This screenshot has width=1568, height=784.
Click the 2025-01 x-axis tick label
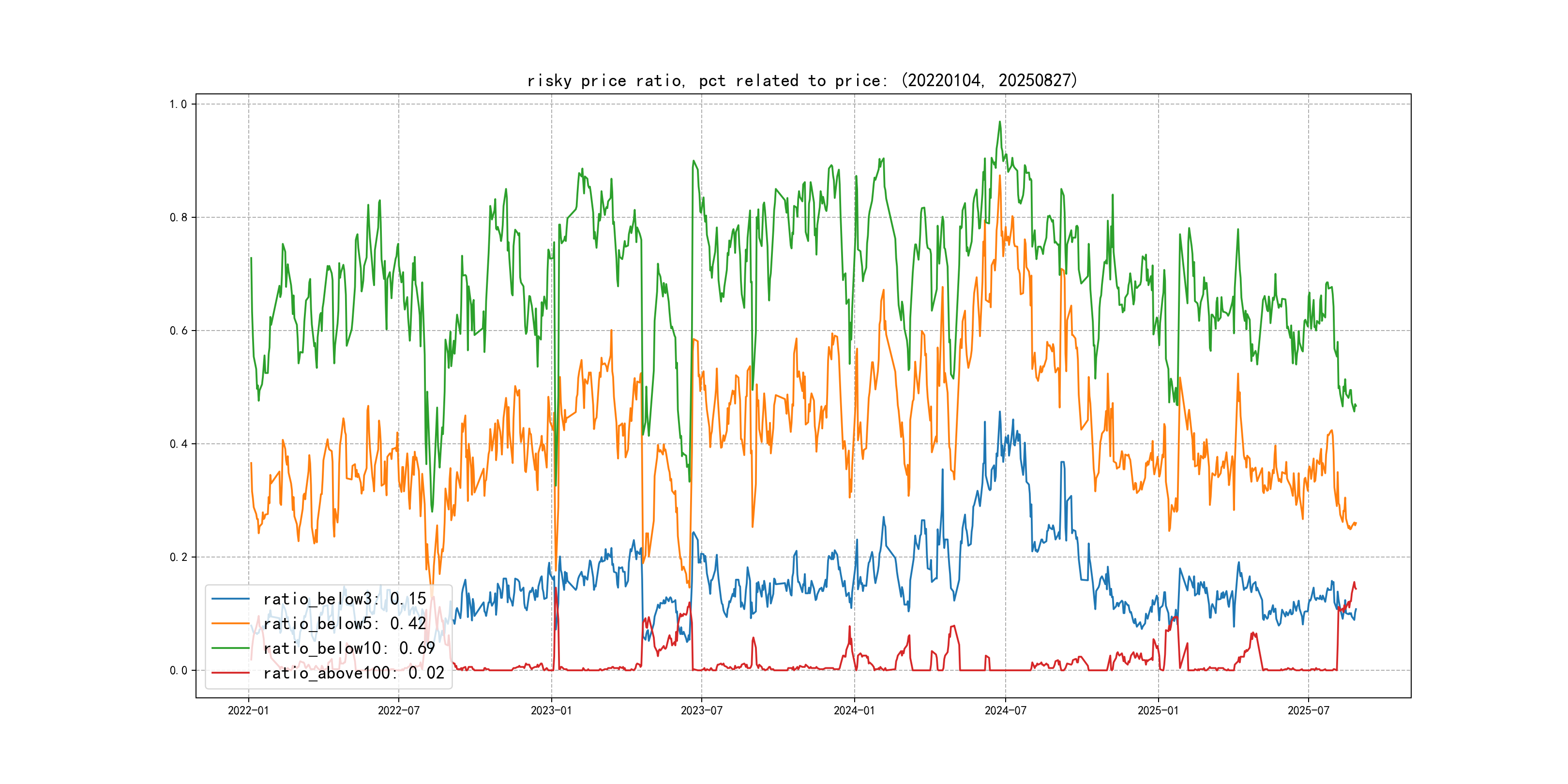(x=1159, y=710)
